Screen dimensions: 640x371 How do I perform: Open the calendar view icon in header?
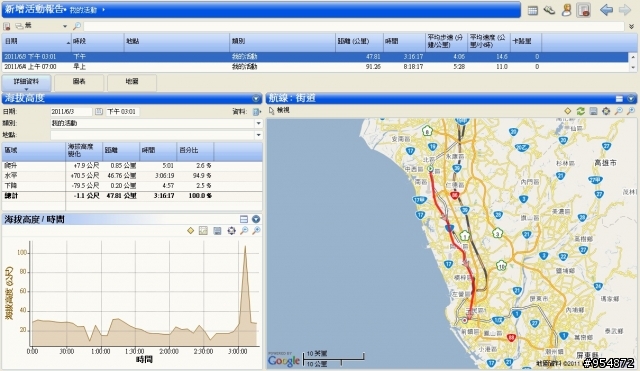(x=532, y=10)
